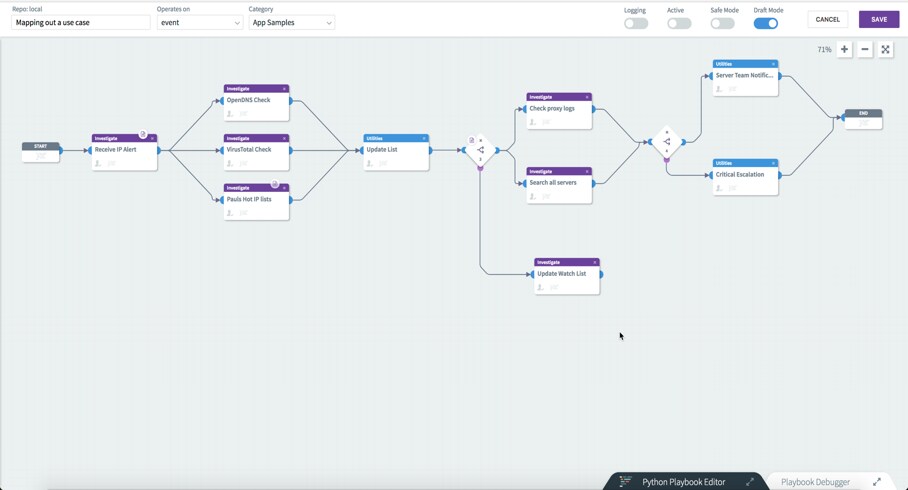Expand the Python Playbook Editor panel arrow
Screen dimensions: 908x490
coord(750,481)
